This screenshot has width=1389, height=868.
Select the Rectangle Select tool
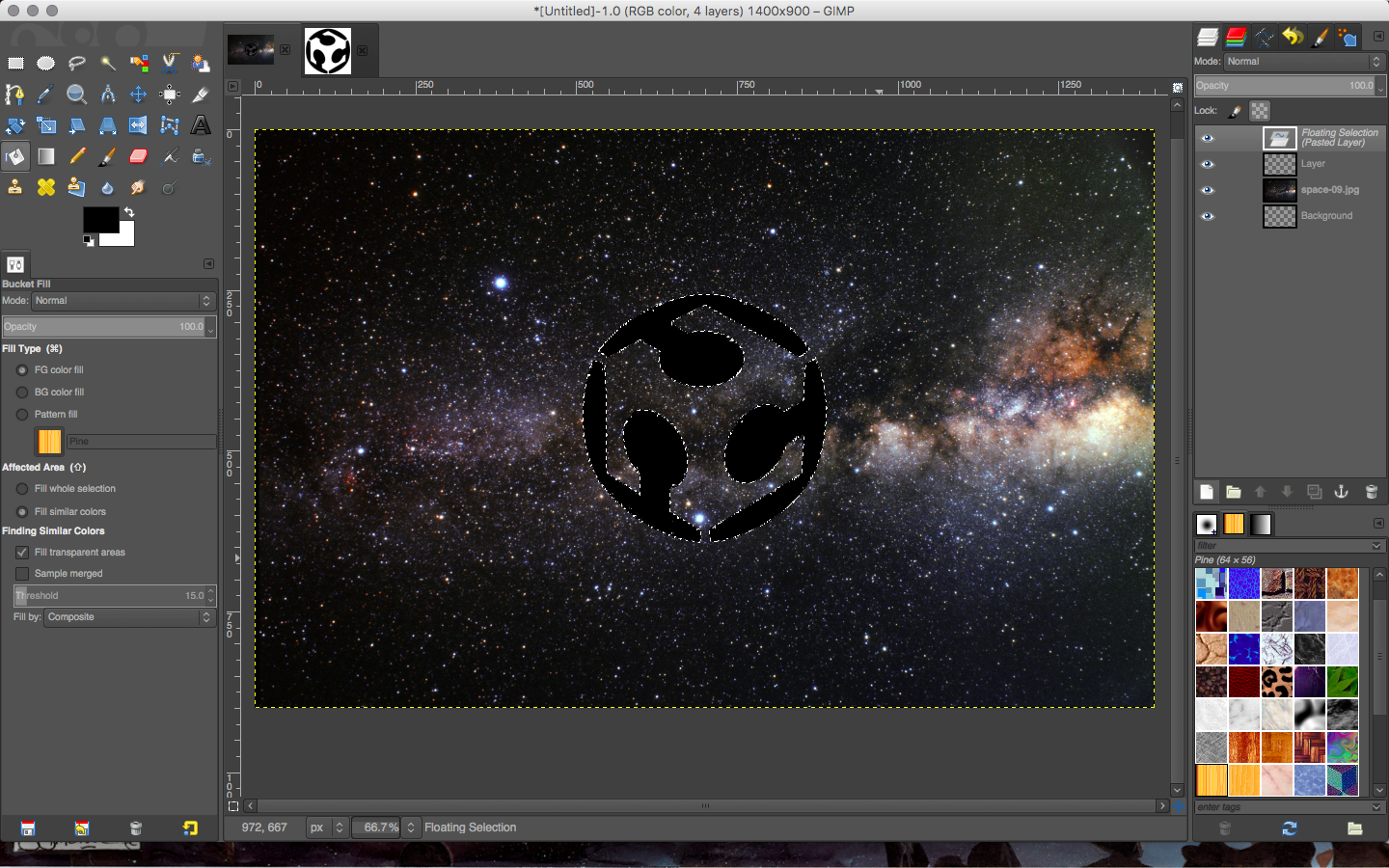(x=15, y=64)
